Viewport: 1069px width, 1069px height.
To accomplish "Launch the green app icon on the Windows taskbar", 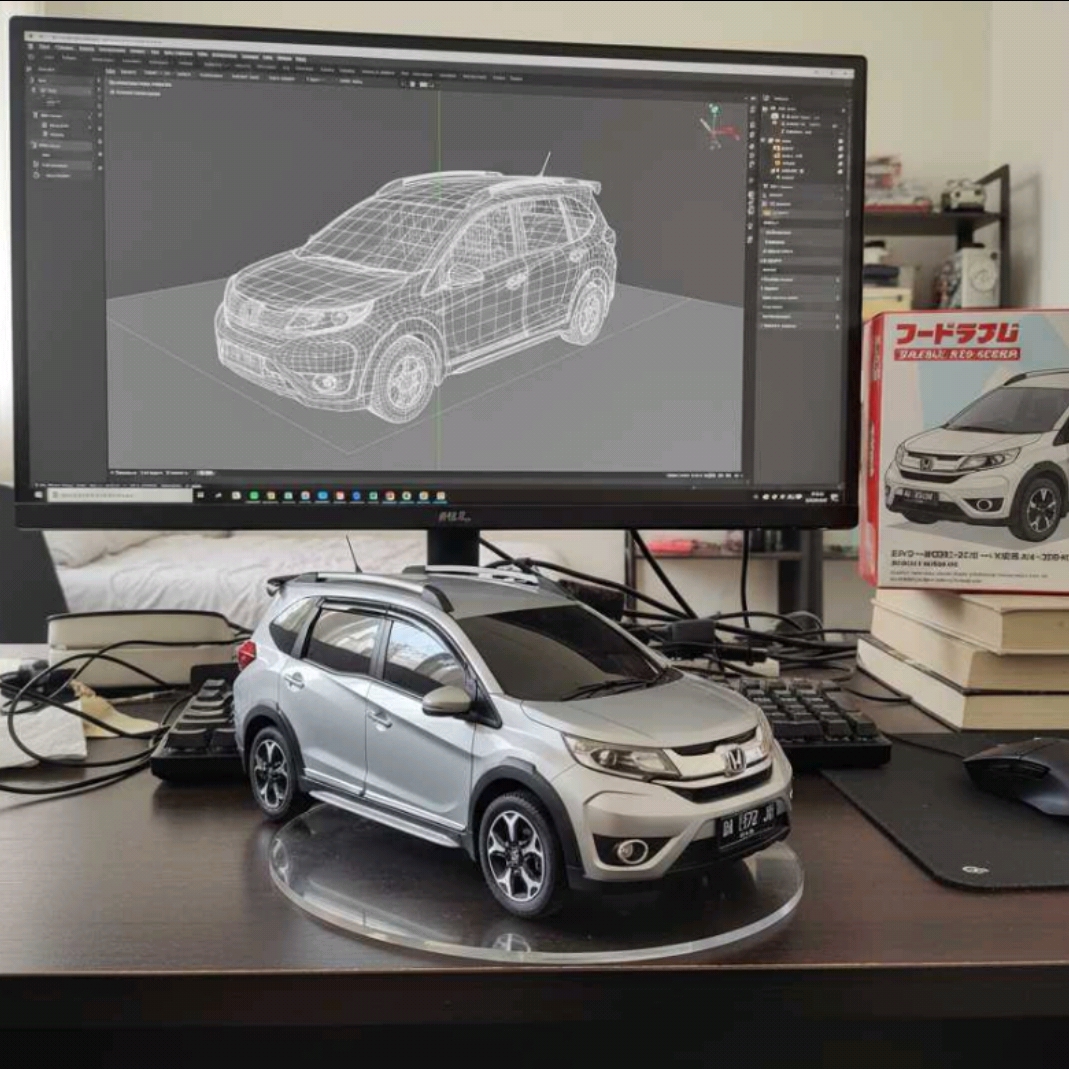I will point(255,495).
